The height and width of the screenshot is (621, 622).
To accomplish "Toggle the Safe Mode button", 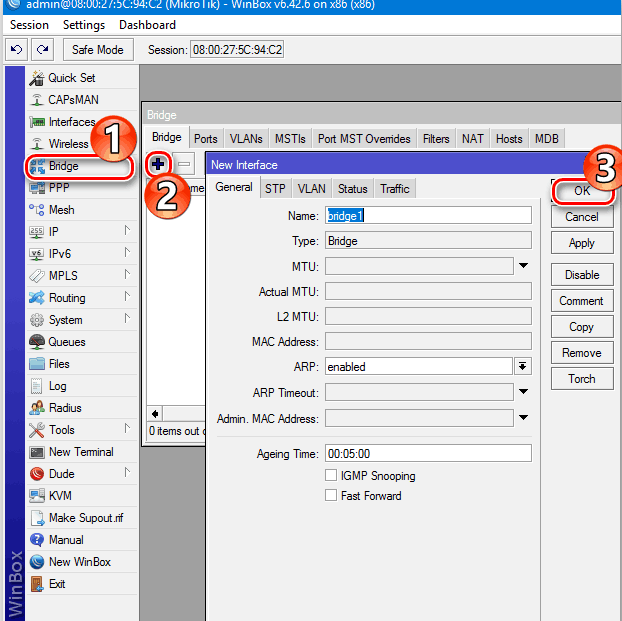I will click(98, 49).
